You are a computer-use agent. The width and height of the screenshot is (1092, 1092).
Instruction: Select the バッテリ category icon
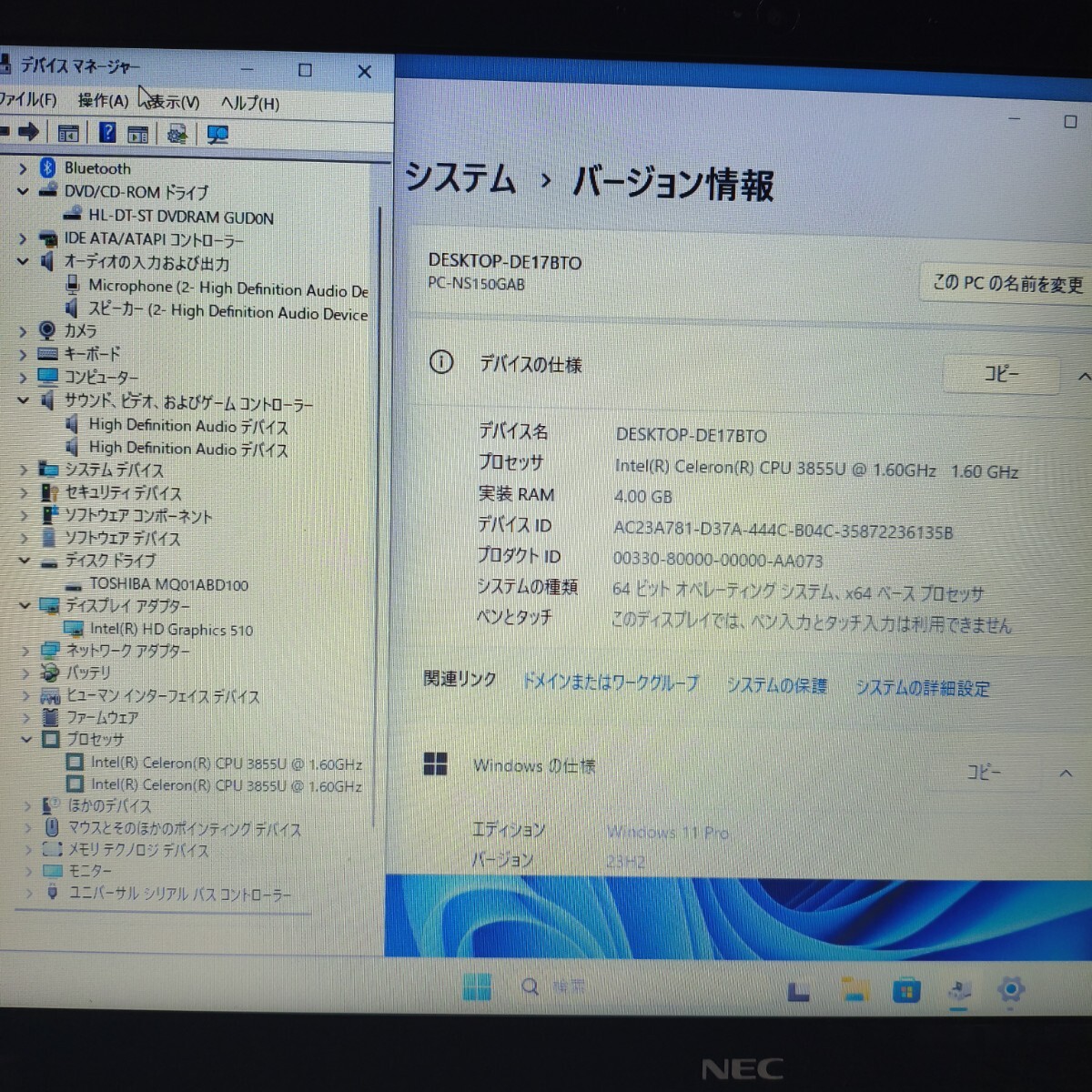tap(50, 672)
